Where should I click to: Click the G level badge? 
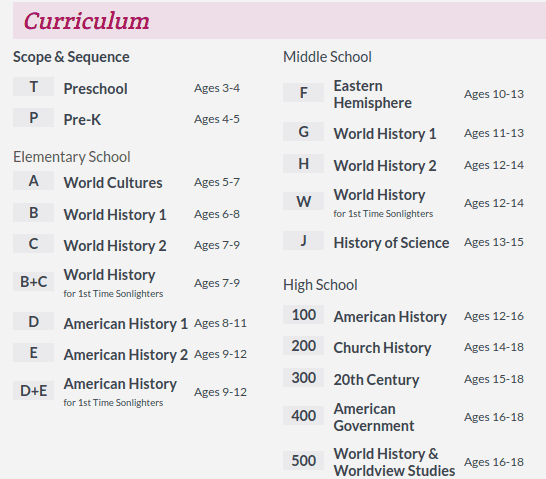(303, 132)
